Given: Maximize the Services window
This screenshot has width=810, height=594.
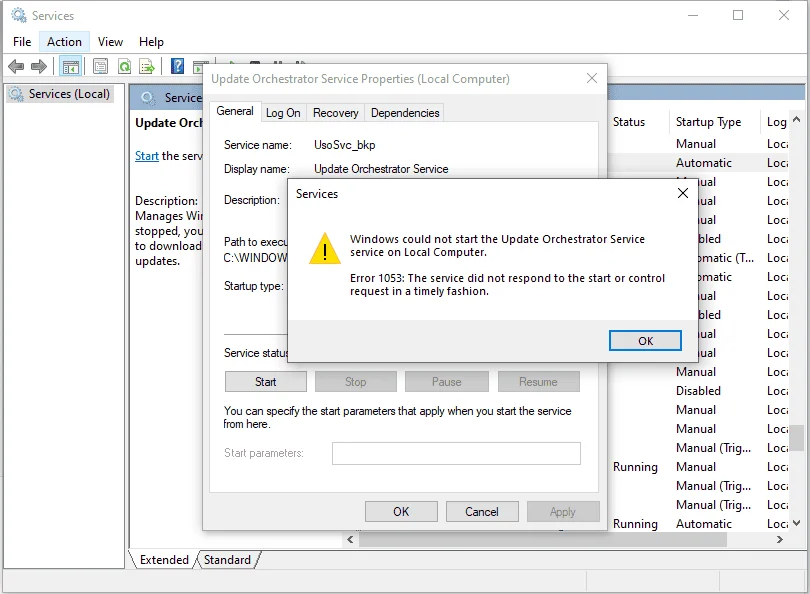Looking at the screenshot, I should point(738,15).
